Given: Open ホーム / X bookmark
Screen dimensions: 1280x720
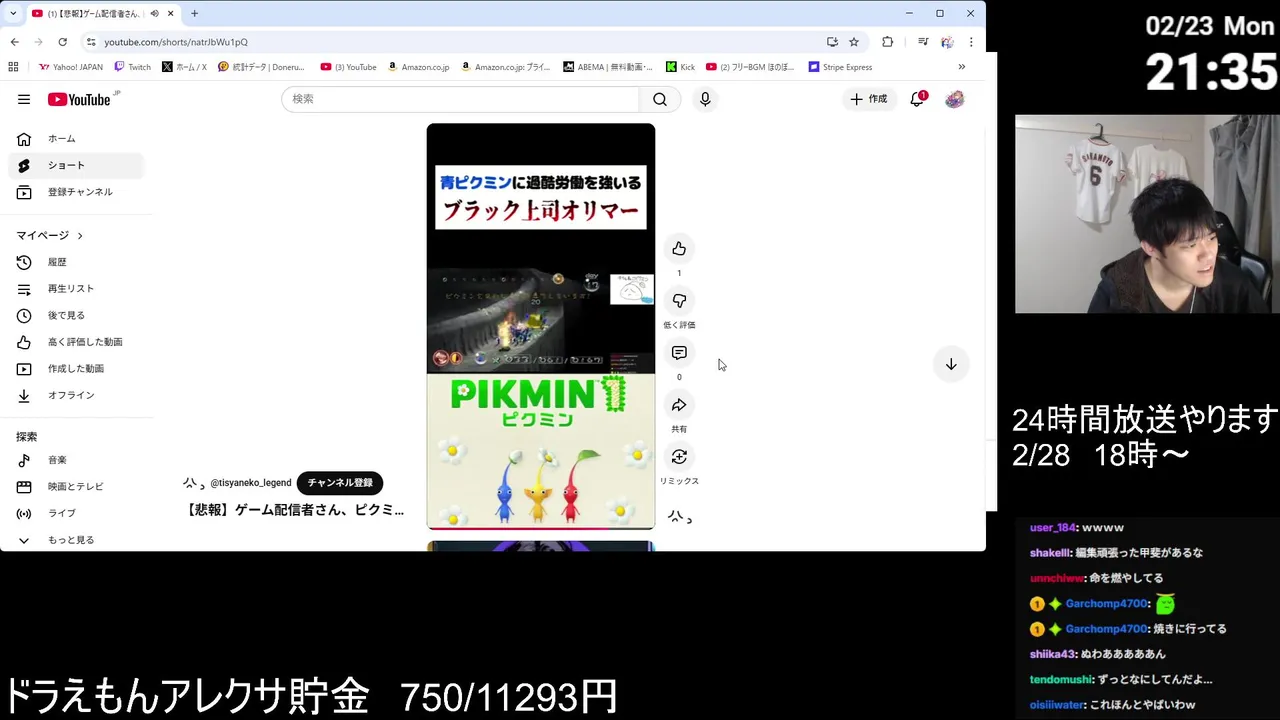Looking at the screenshot, I should click(x=184, y=67).
